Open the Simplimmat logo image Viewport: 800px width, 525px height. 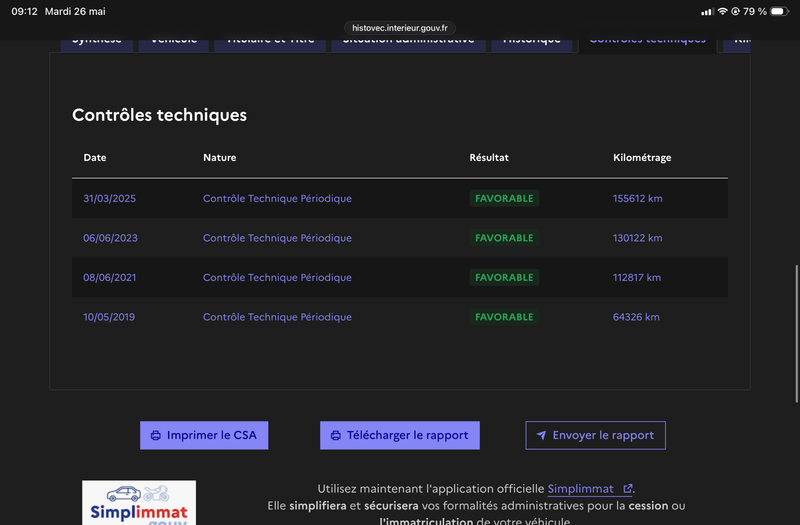(x=139, y=503)
